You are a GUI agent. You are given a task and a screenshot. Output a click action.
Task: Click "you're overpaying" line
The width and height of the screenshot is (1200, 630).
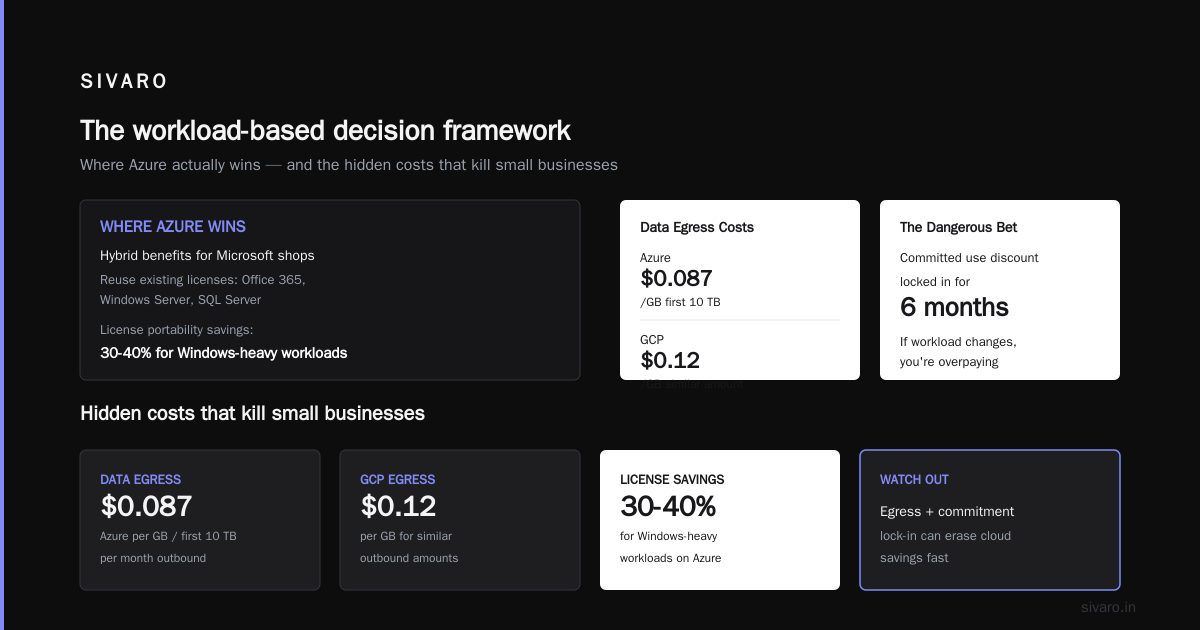[949, 362]
